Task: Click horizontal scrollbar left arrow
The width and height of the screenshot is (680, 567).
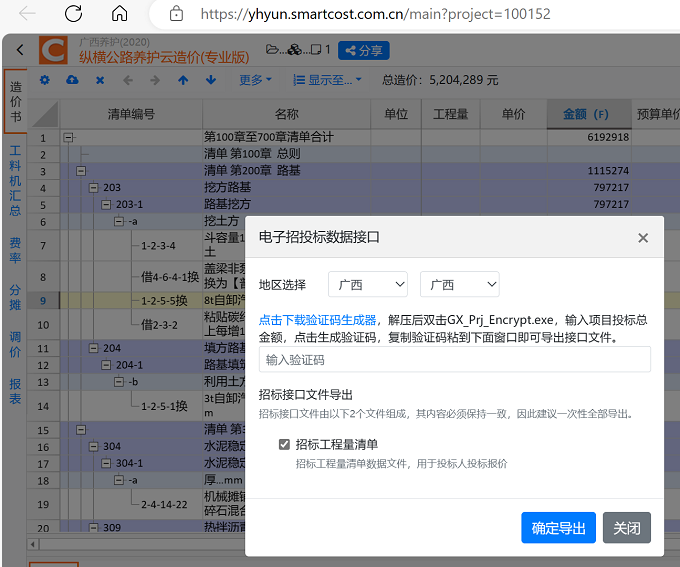Action: [33, 544]
